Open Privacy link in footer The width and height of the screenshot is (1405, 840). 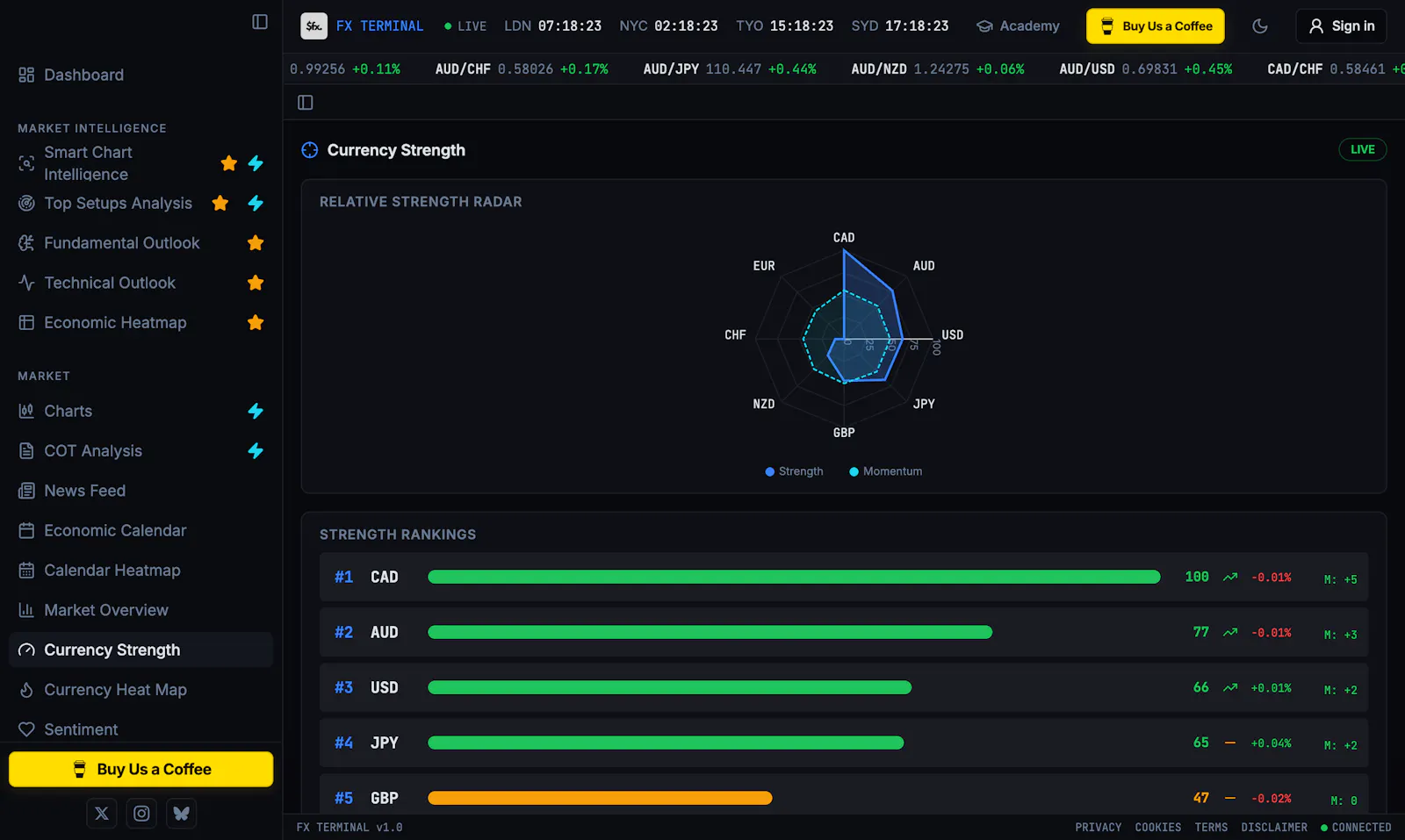(x=1099, y=827)
